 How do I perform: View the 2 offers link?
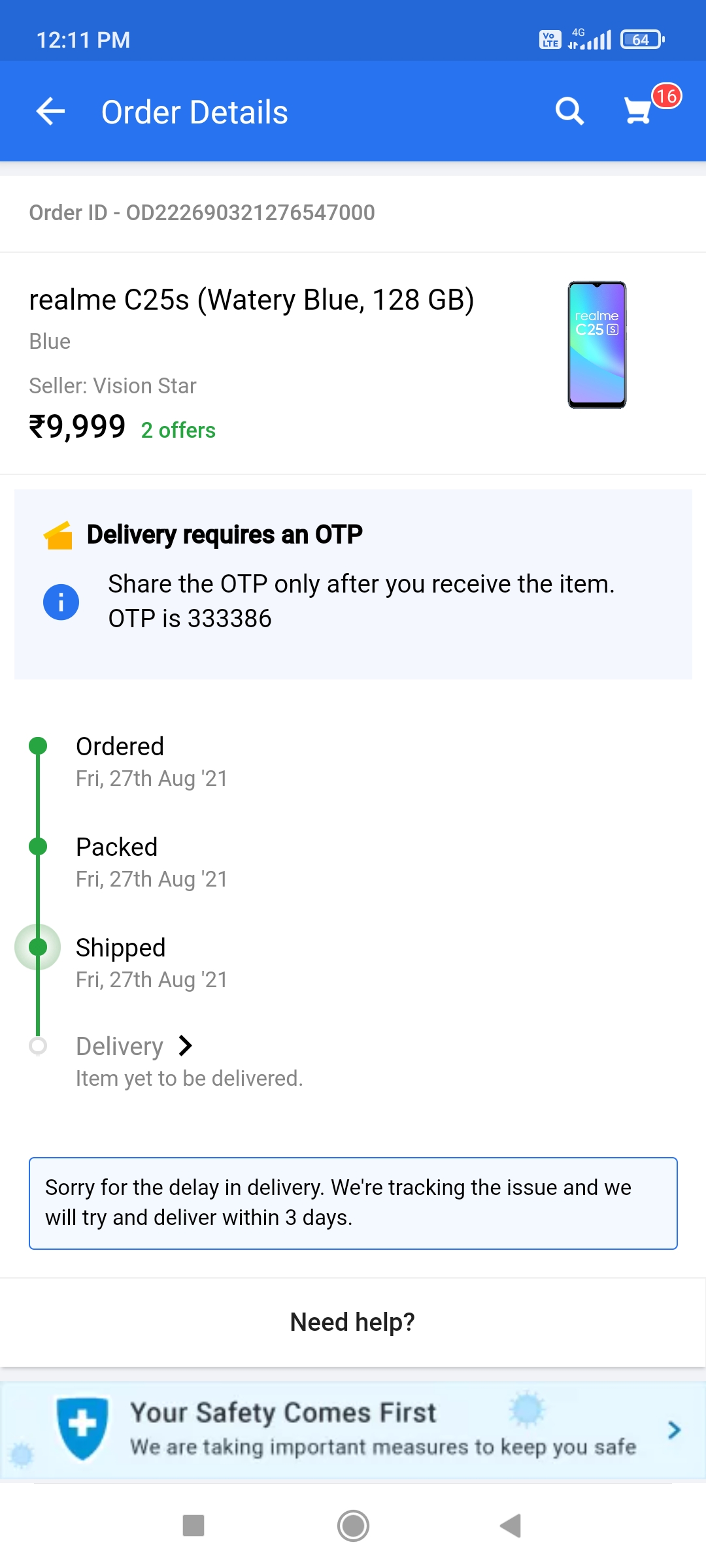coord(178,431)
